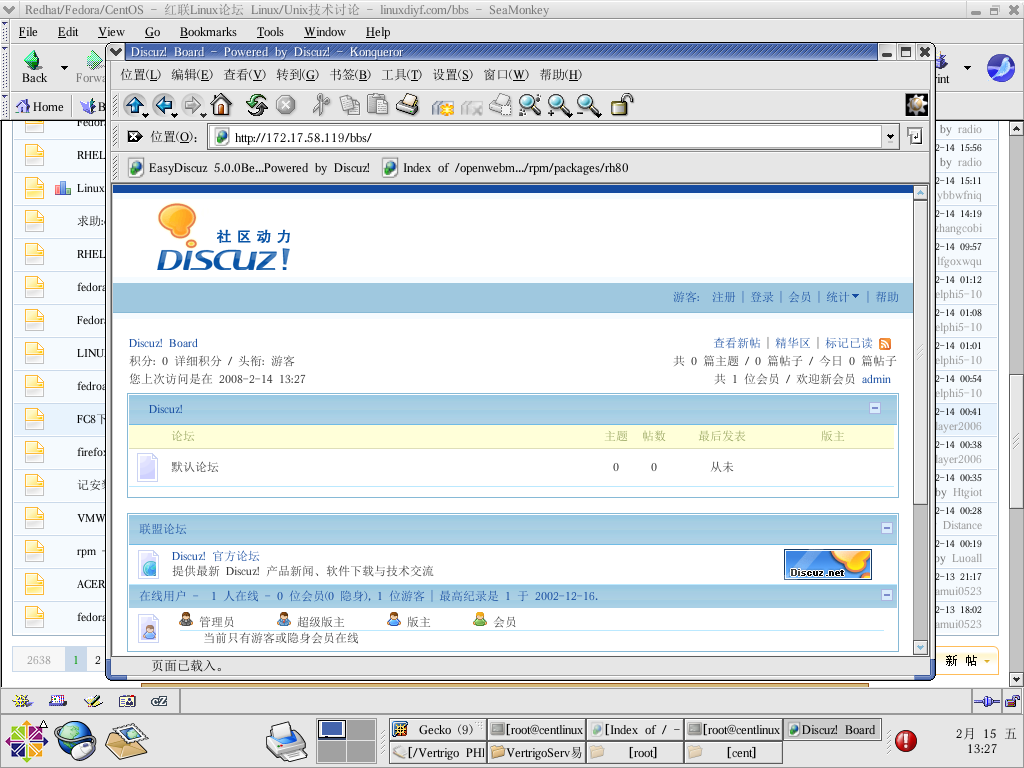The image size is (1024, 768).
Task: Click the Konqueror vertical scrollbar down arrow
Action: (920, 647)
